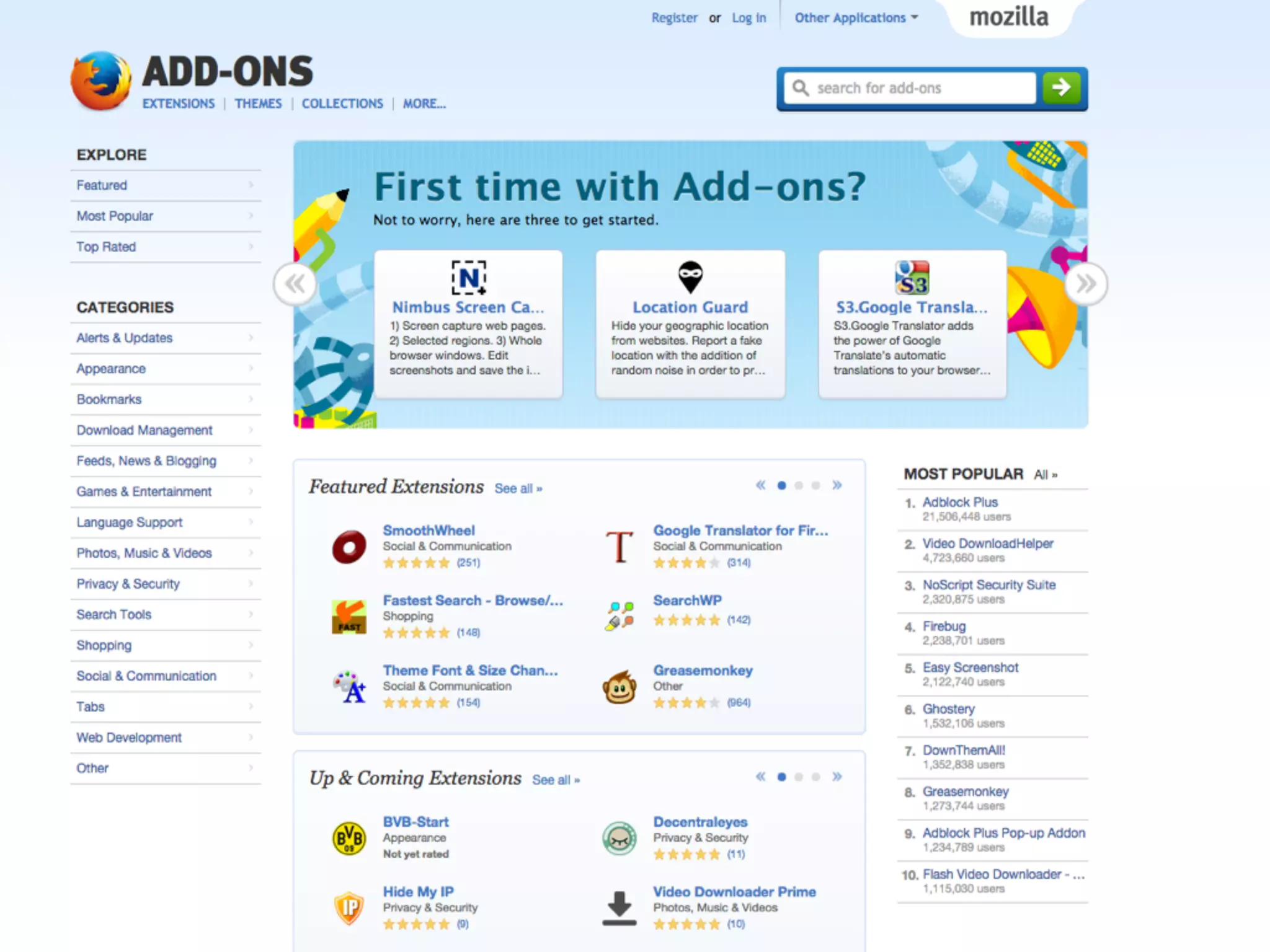Select the first dot in Featured Extensions

tap(781, 486)
